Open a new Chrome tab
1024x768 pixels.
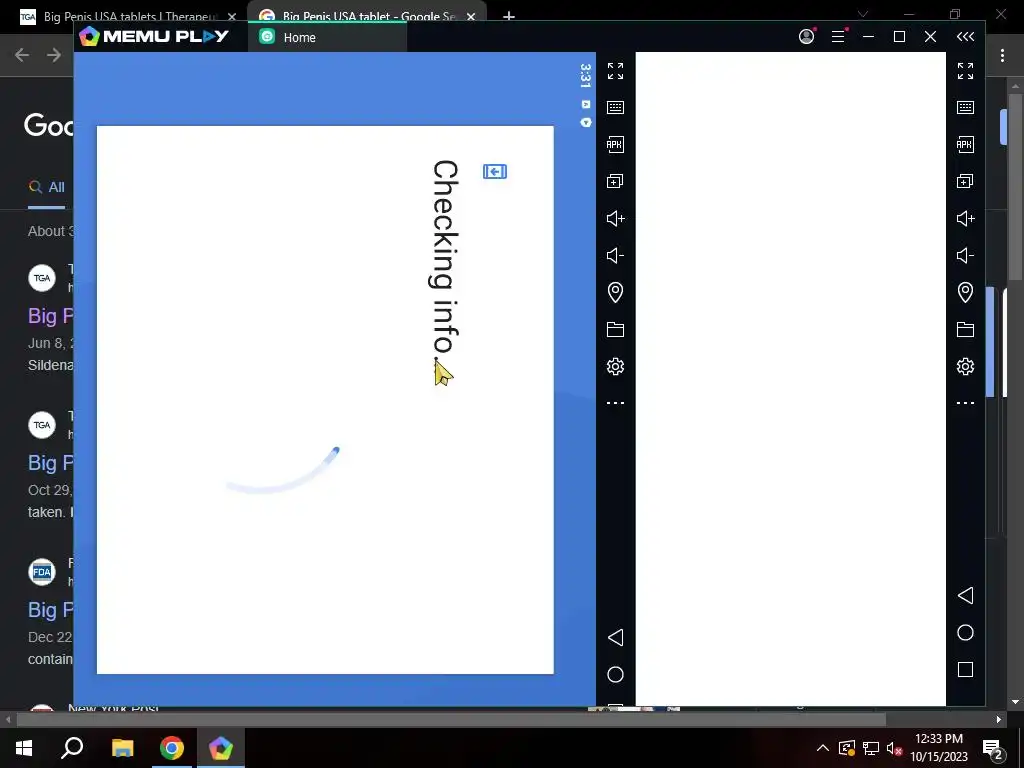coord(509,16)
